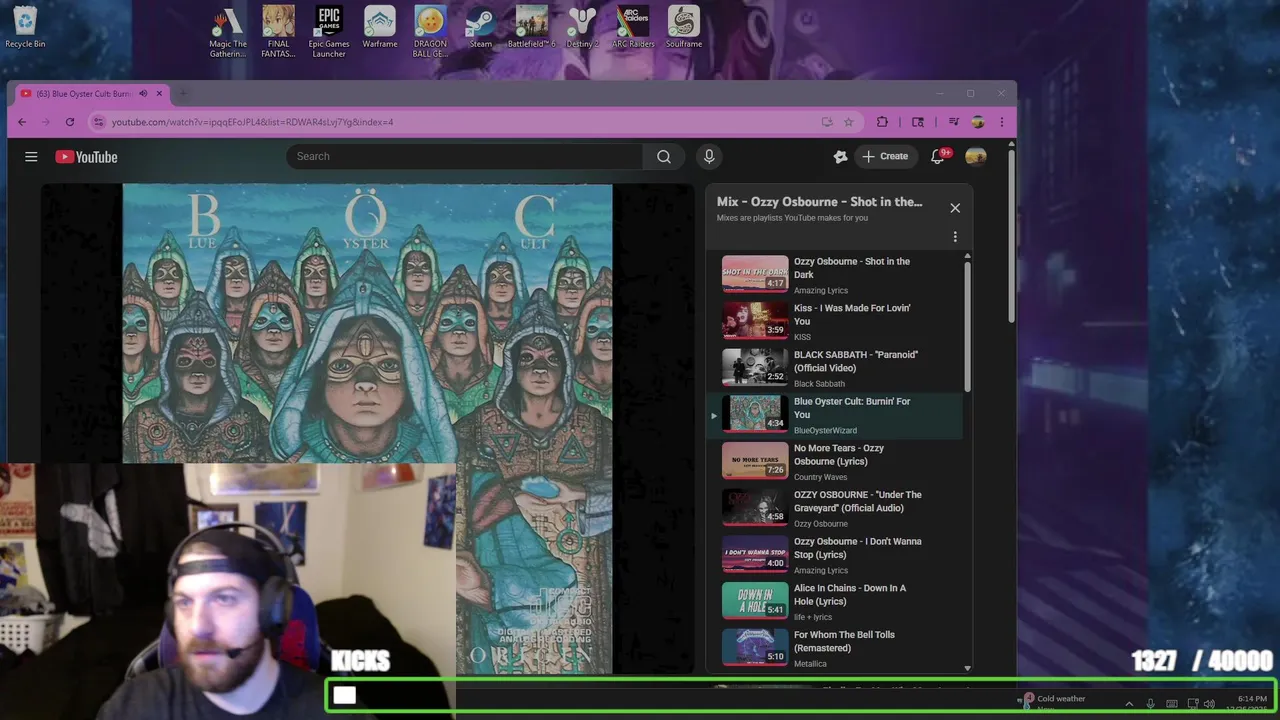Open the Final Fantasy desktop shortcut
Screen dimensions: 1280x720
coord(278,32)
